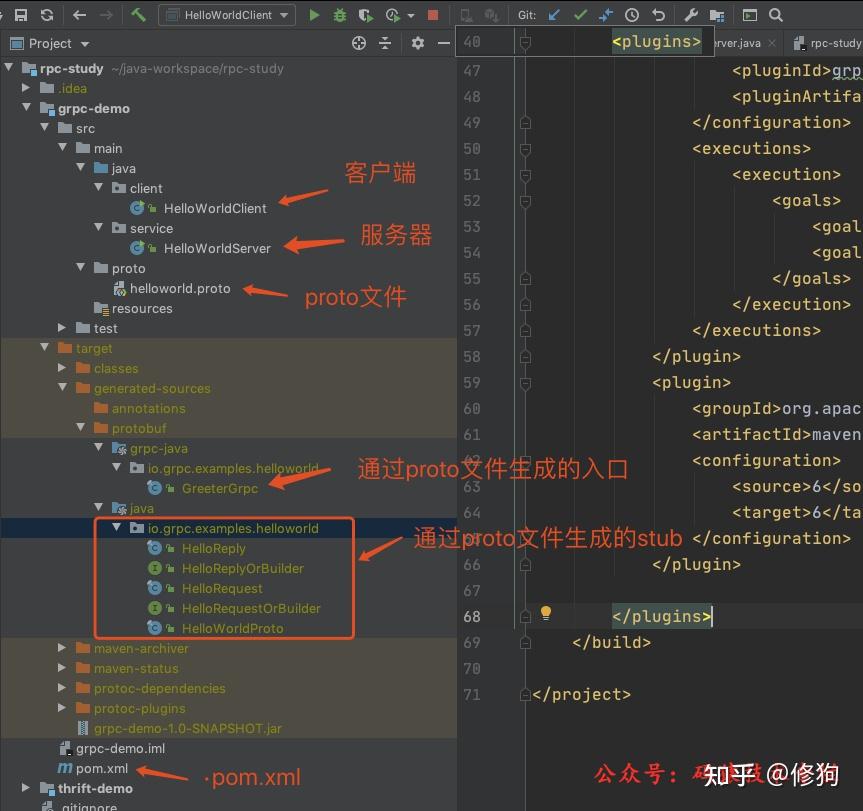The width and height of the screenshot is (863, 811).
Task: Open Project panel settings gear icon
Action: tap(417, 44)
